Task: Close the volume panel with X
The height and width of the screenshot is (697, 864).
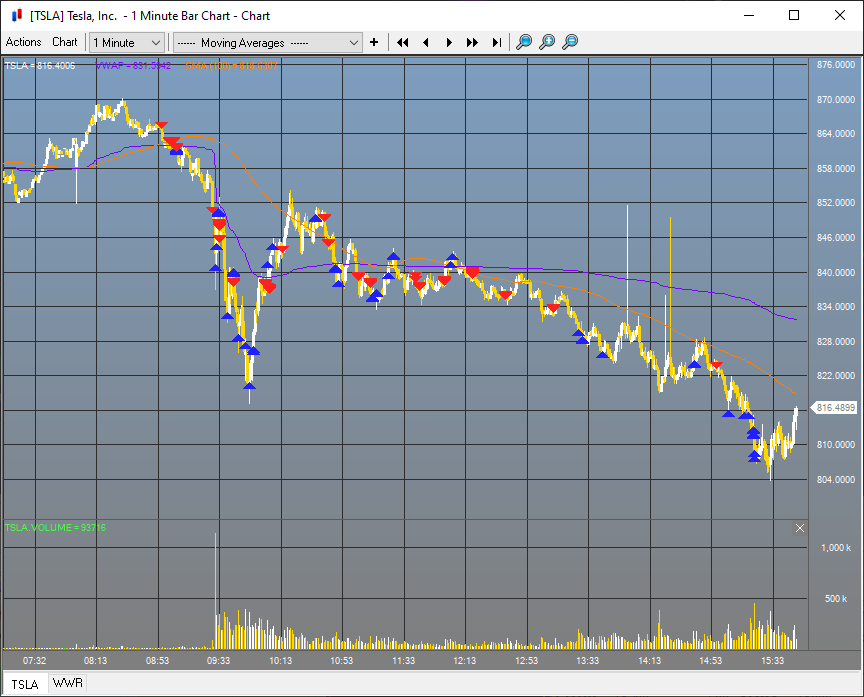Action: pyautogui.click(x=799, y=527)
